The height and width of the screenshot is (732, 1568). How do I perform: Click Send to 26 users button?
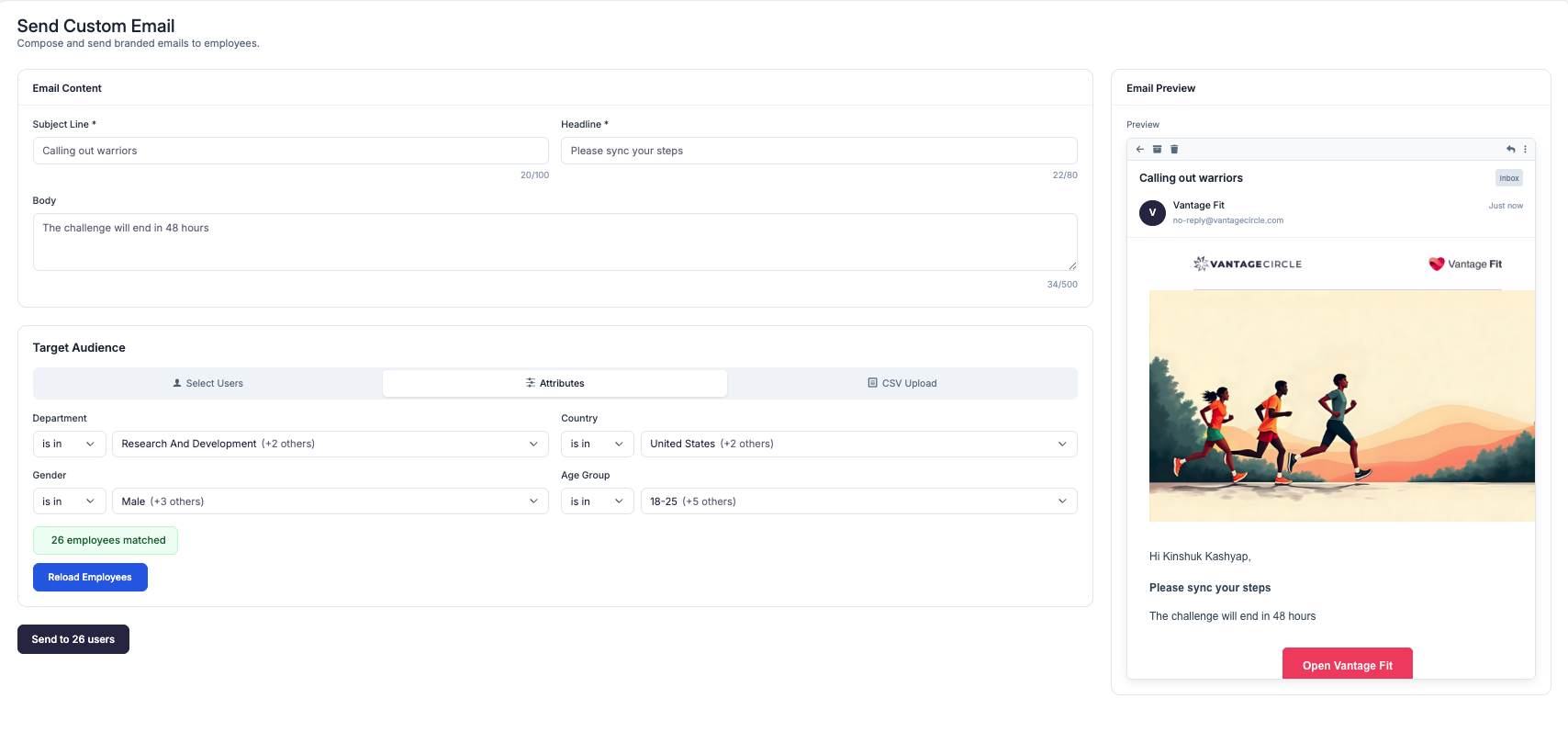[73, 639]
